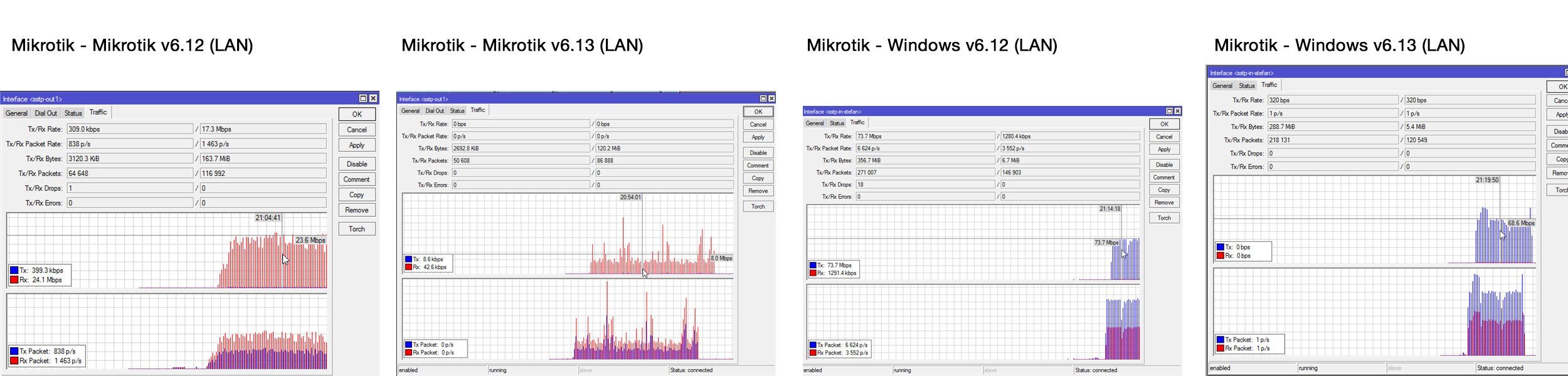Select Traffic tab in Mikrotik-Windows v6.12 window
The width and height of the screenshot is (1568, 376).
[x=857, y=123]
